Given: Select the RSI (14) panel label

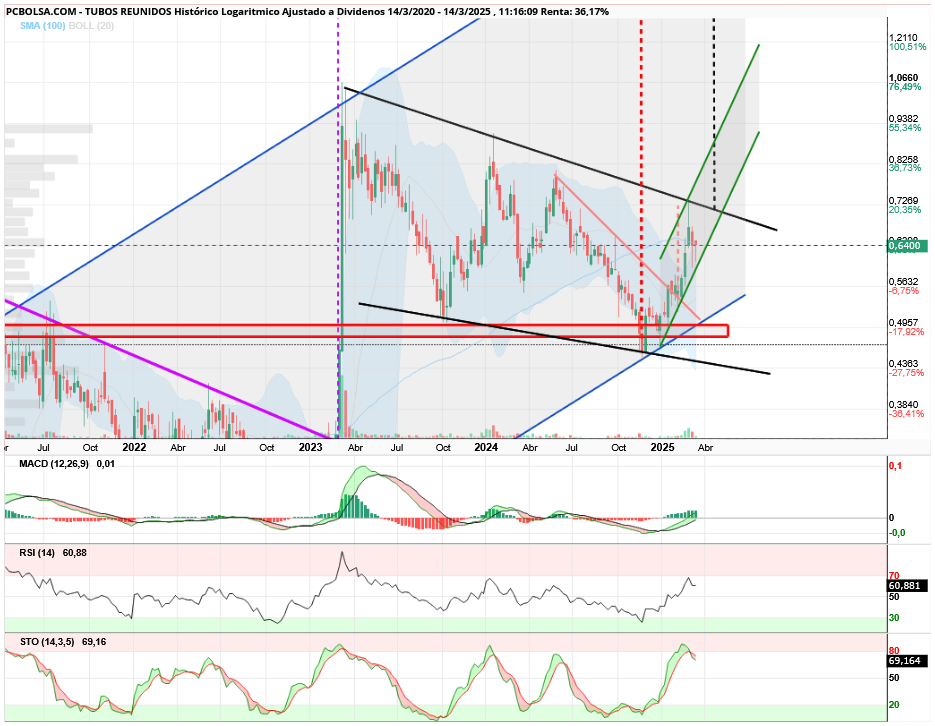Looking at the screenshot, I should tap(37, 553).
